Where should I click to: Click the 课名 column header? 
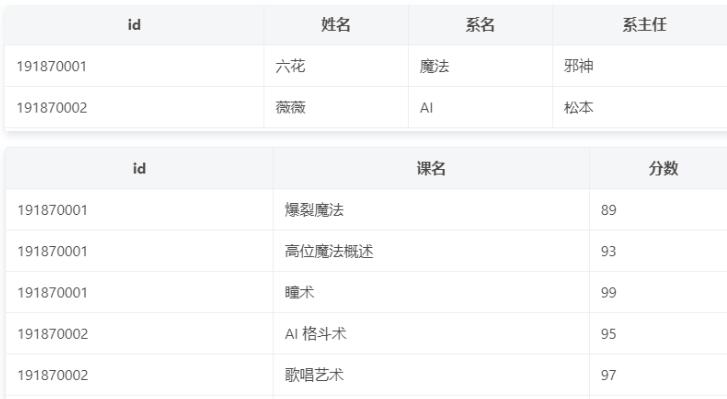pos(431,168)
